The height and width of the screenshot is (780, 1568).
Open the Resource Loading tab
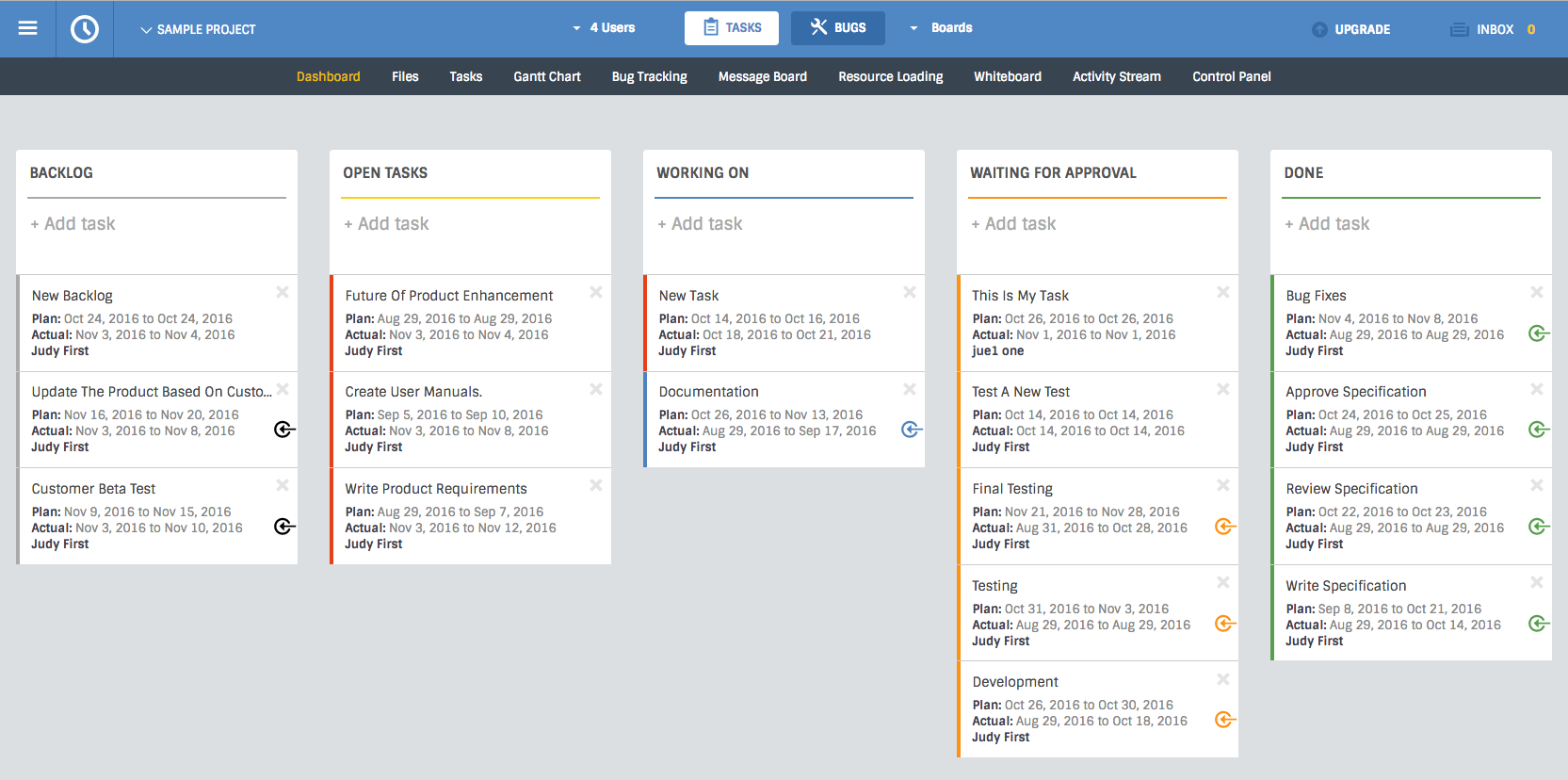pyautogui.click(x=891, y=77)
